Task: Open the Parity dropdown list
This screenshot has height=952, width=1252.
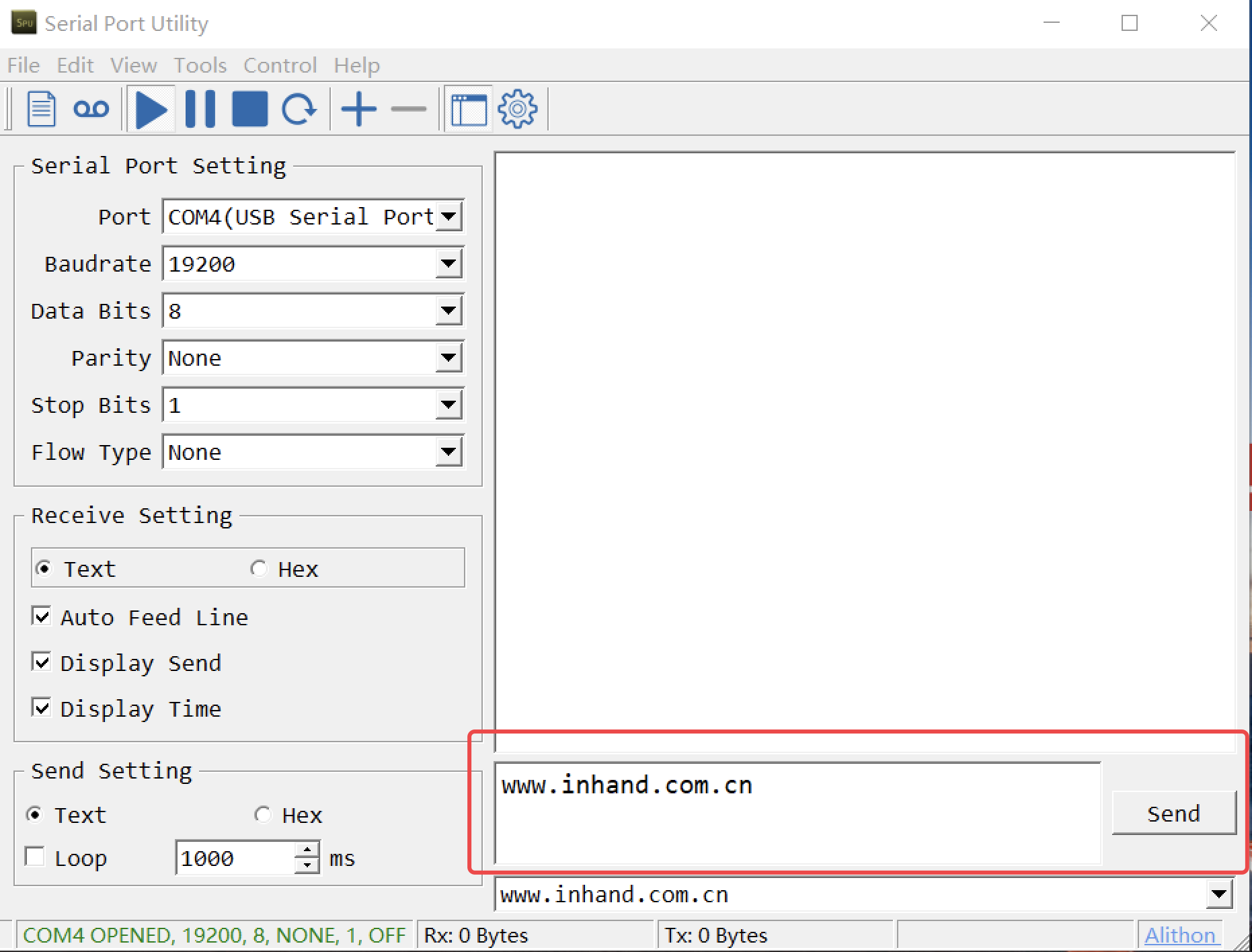Action: [x=448, y=358]
